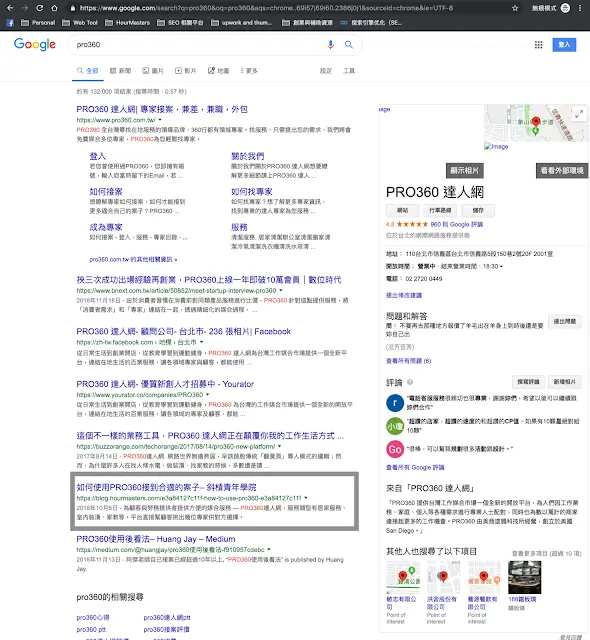Switch to the News tab
Viewport: 590px width, 640px height.
point(120,71)
